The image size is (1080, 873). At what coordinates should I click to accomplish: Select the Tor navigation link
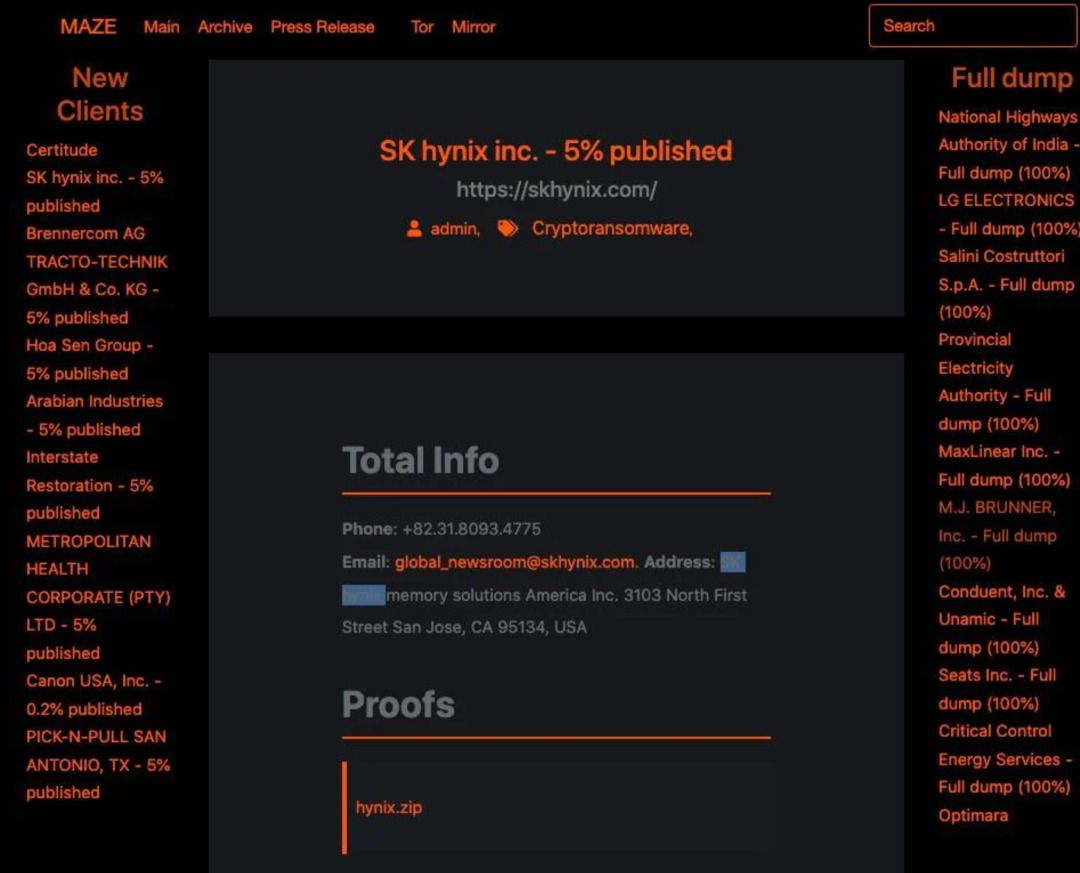422,27
